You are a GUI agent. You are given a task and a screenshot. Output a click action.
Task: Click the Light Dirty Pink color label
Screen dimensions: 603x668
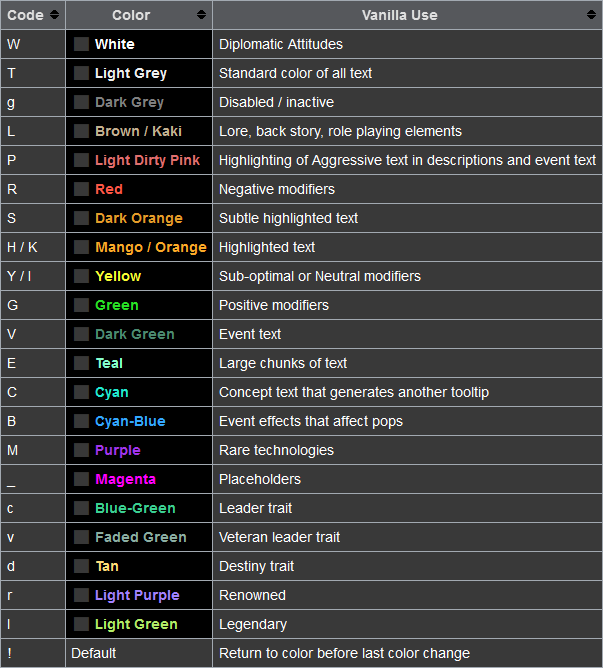[147, 160]
